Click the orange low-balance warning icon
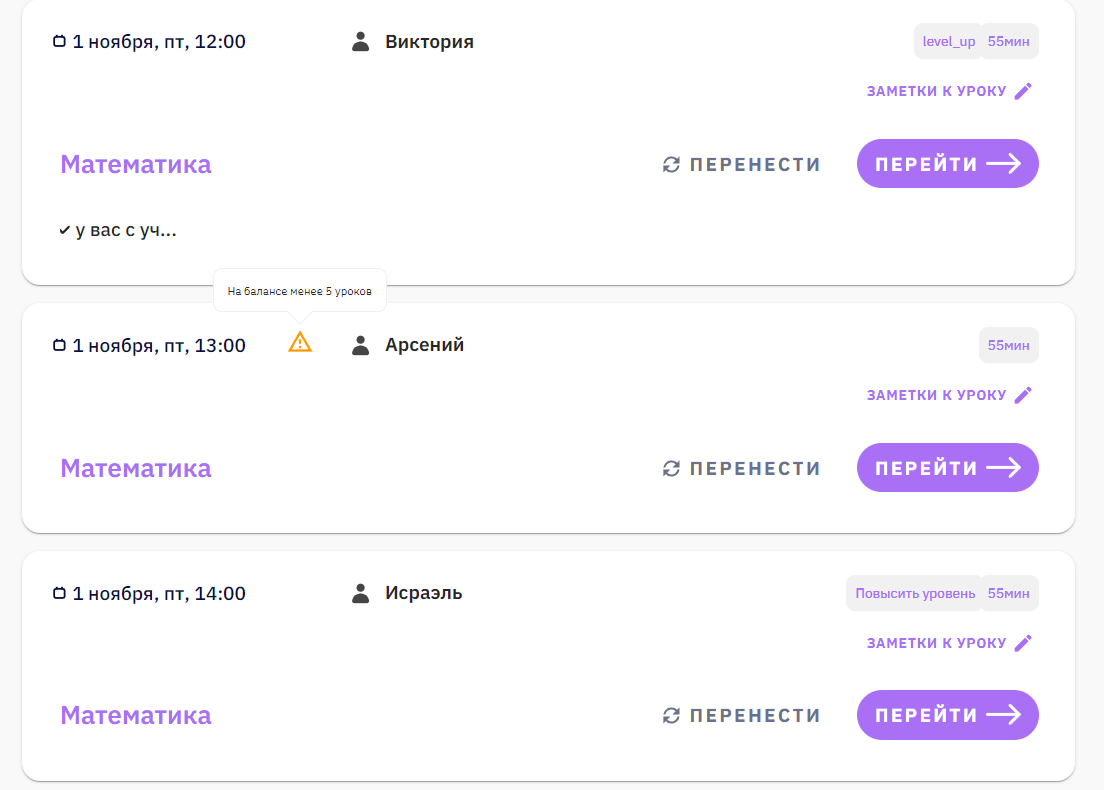 (x=300, y=342)
